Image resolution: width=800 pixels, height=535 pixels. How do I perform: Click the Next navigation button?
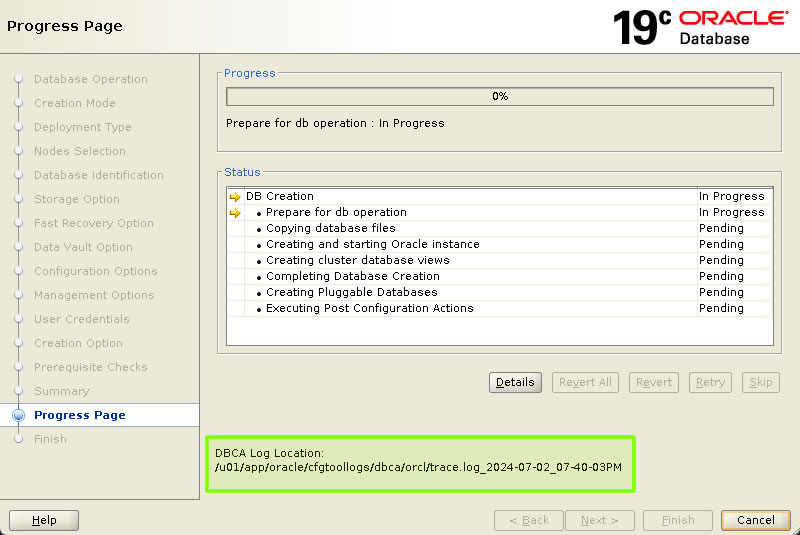point(600,520)
